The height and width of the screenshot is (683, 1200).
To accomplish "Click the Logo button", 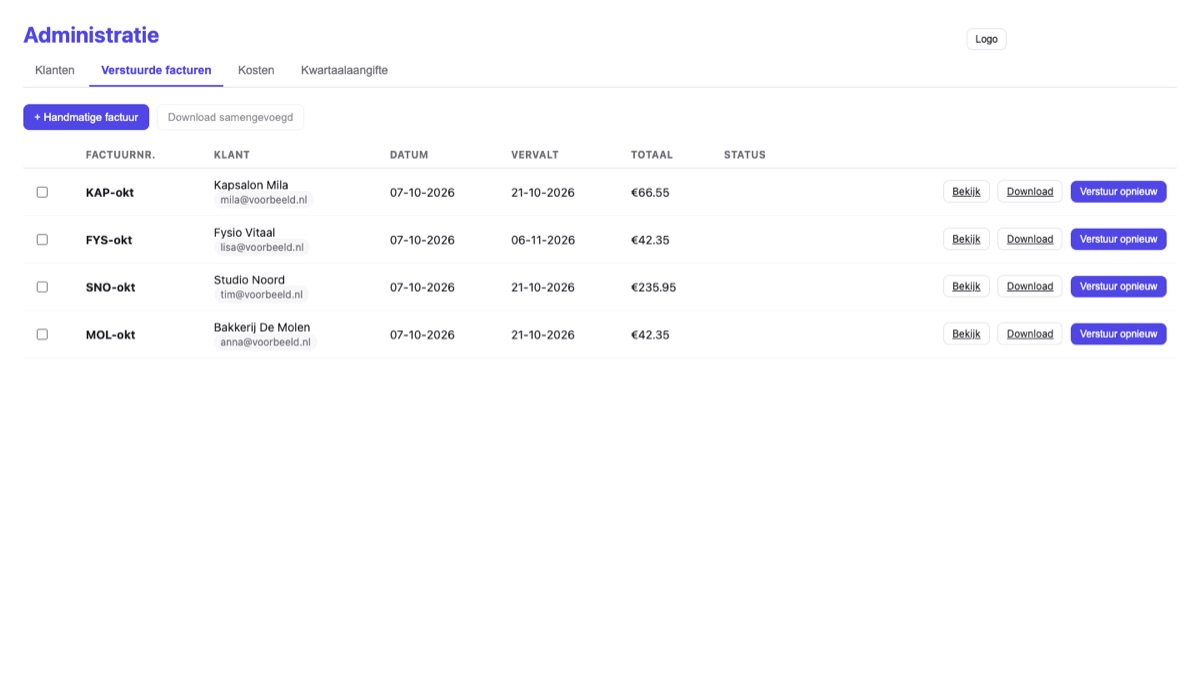I will (986, 39).
